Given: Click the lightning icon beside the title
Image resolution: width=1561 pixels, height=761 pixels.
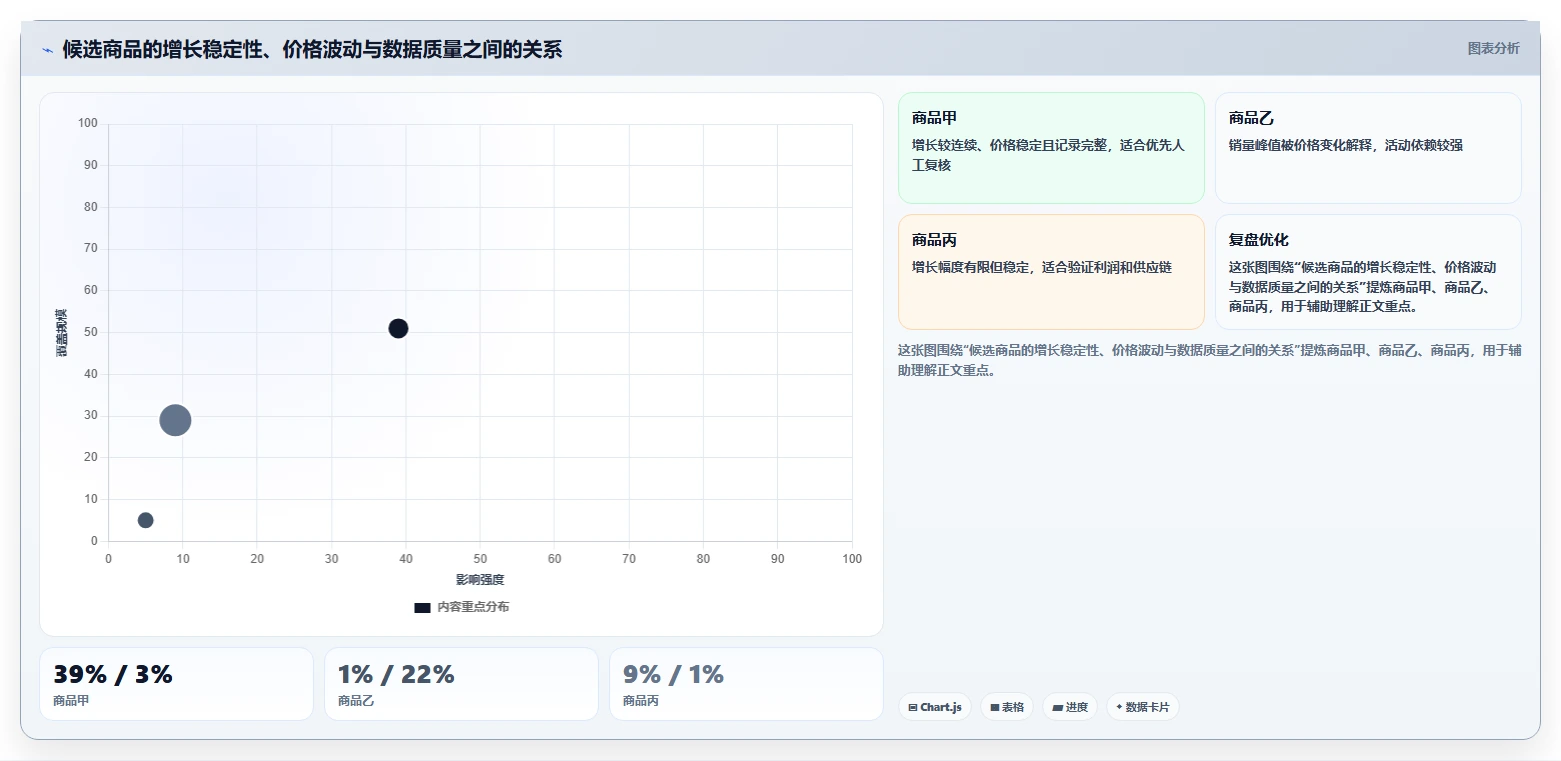Looking at the screenshot, I should tap(47, 50).
